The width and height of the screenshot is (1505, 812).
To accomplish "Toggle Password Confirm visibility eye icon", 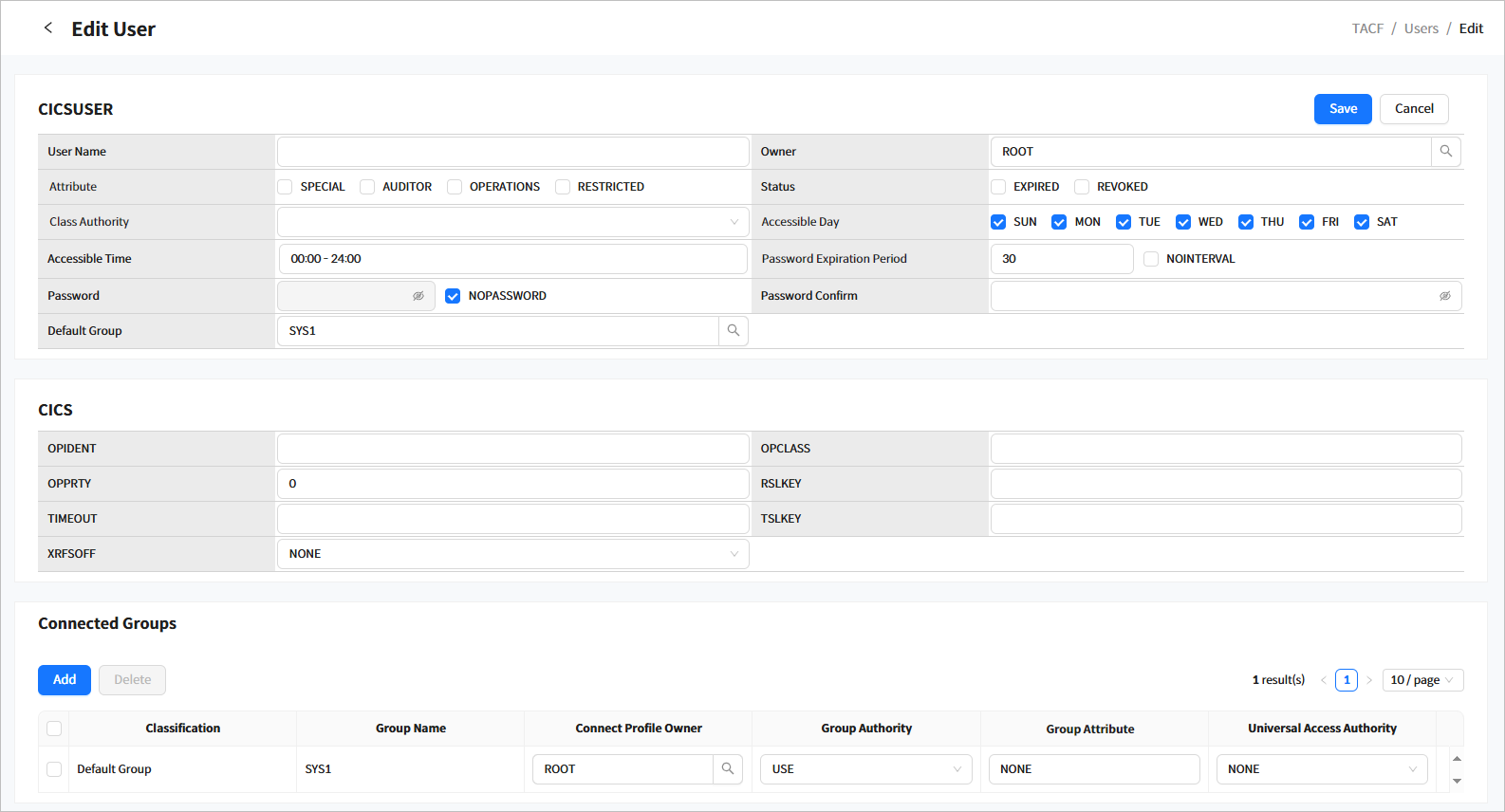I will (x=1444, y=296).
